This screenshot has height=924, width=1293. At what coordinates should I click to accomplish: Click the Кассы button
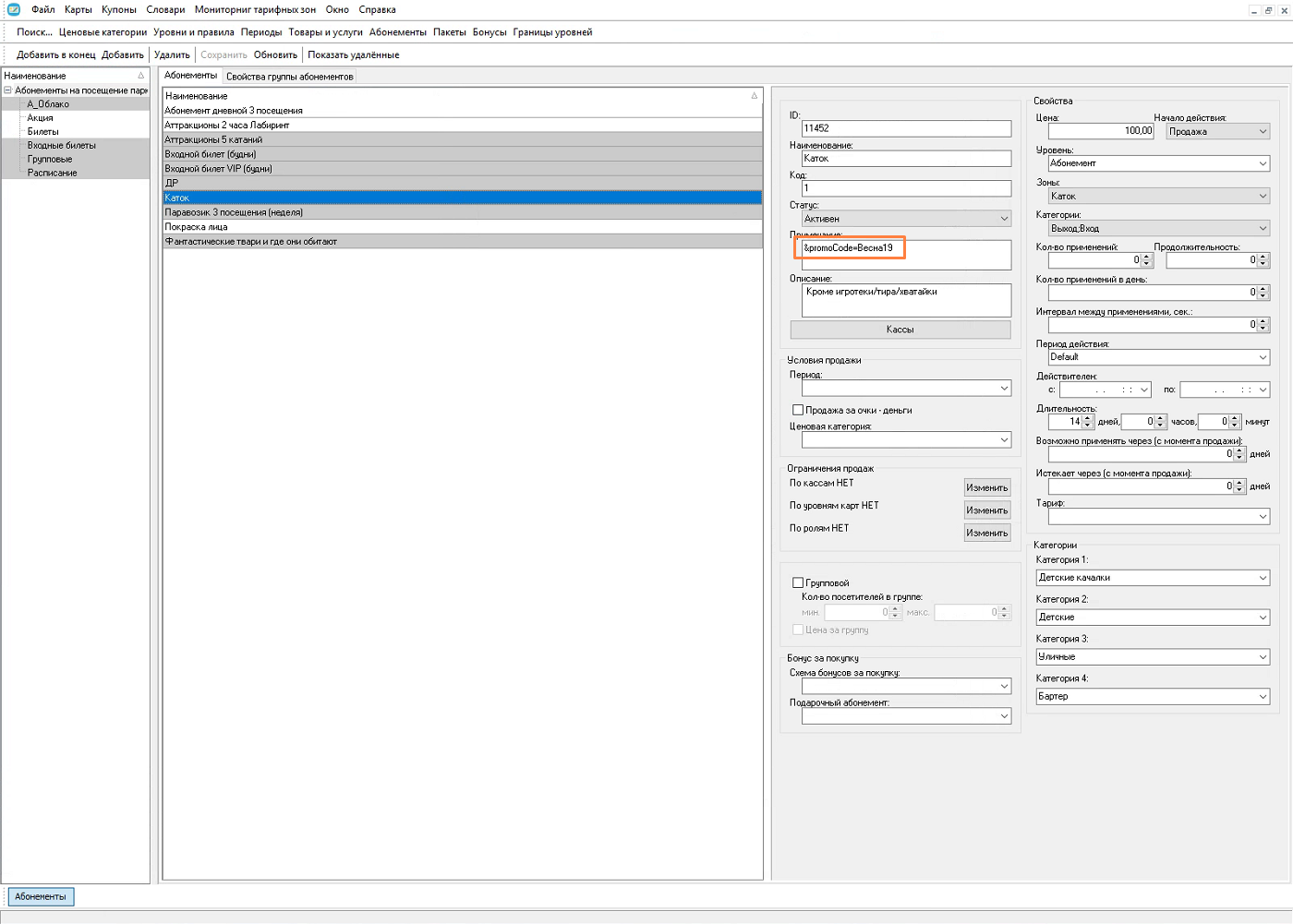(900, 330)
